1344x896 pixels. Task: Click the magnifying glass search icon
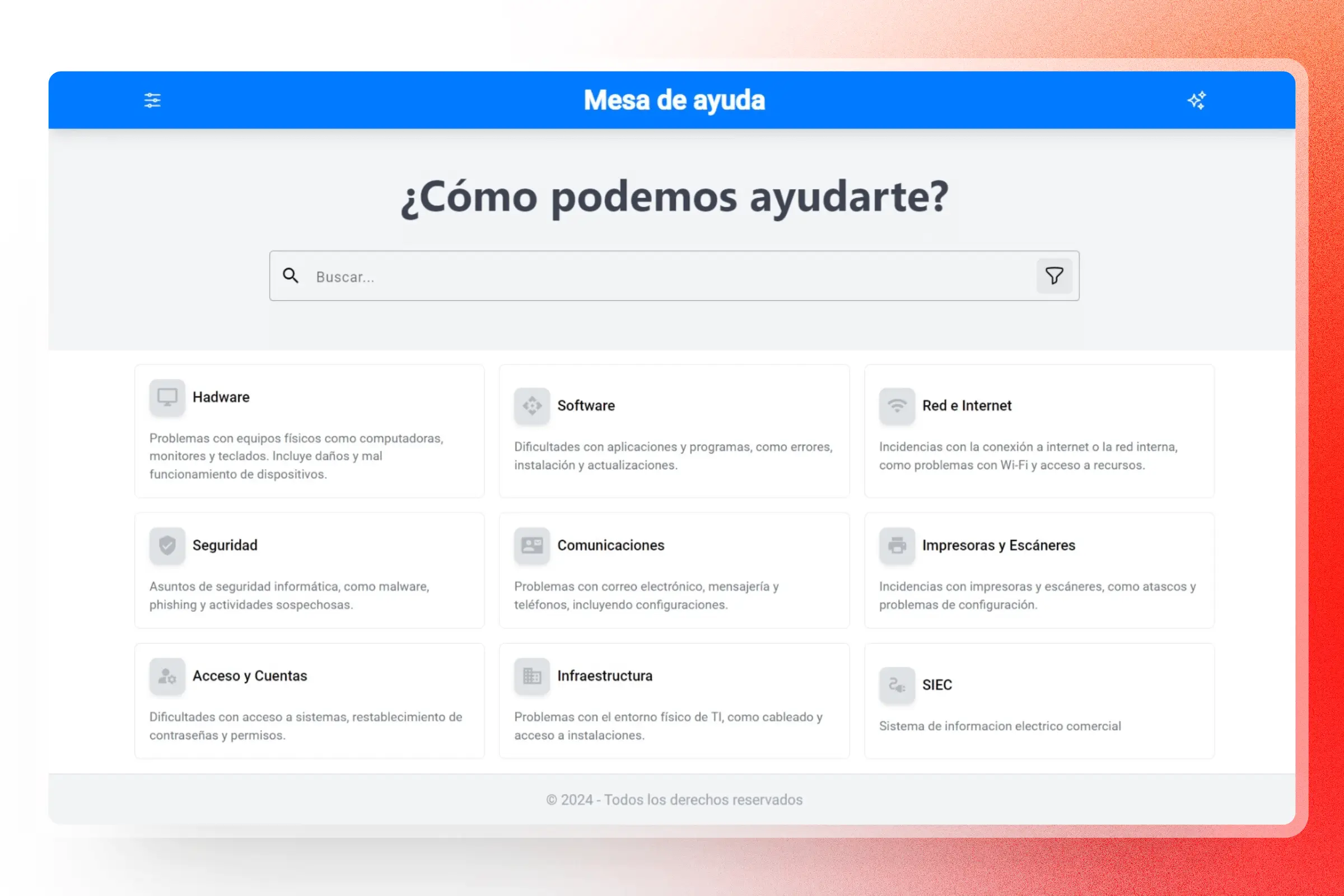click(291, 276)
